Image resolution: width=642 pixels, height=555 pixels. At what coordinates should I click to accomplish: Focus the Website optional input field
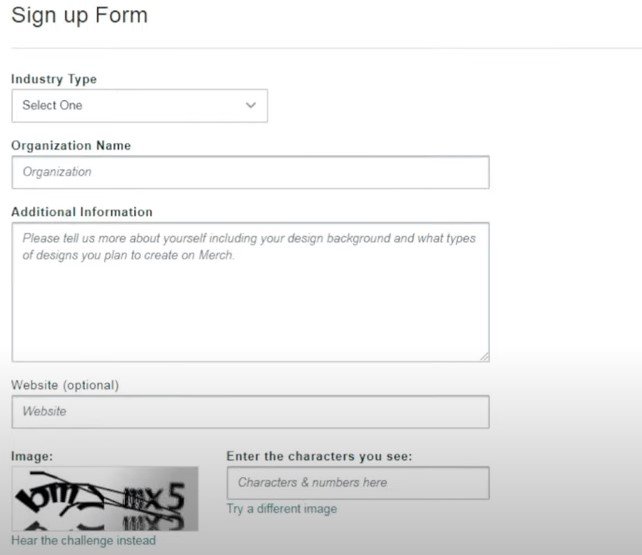(251, 412)
